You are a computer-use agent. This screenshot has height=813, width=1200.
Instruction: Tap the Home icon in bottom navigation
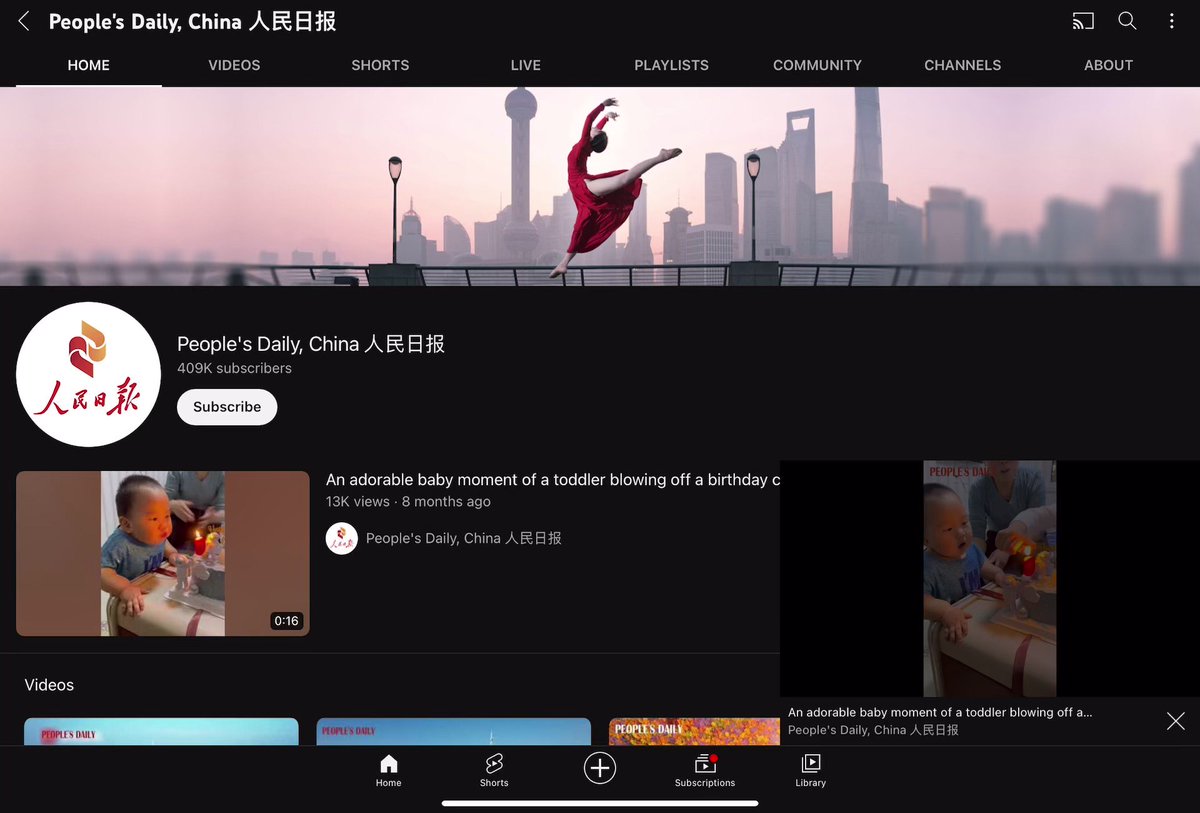(389, 770)
